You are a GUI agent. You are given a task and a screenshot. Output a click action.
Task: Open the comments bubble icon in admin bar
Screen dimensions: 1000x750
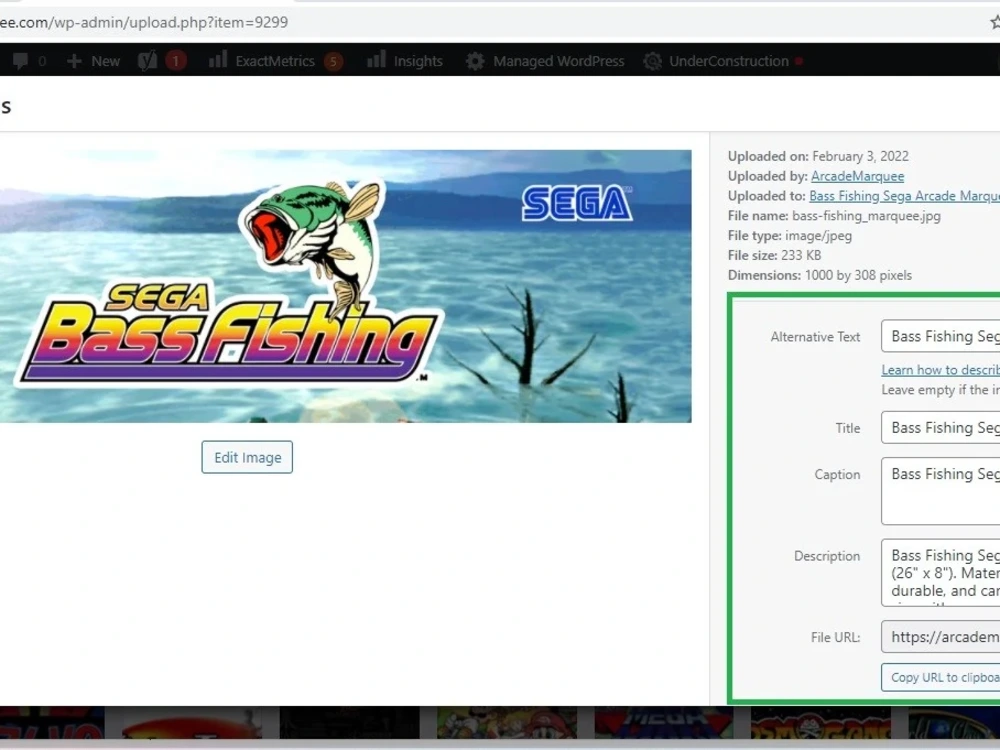click(x=20, y=61)
